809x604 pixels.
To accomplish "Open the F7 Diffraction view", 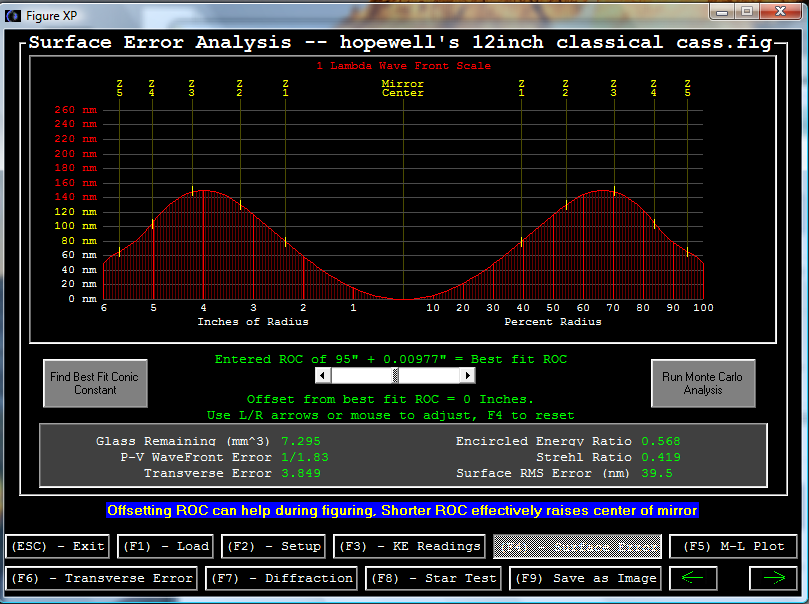I will pos(282,577).
